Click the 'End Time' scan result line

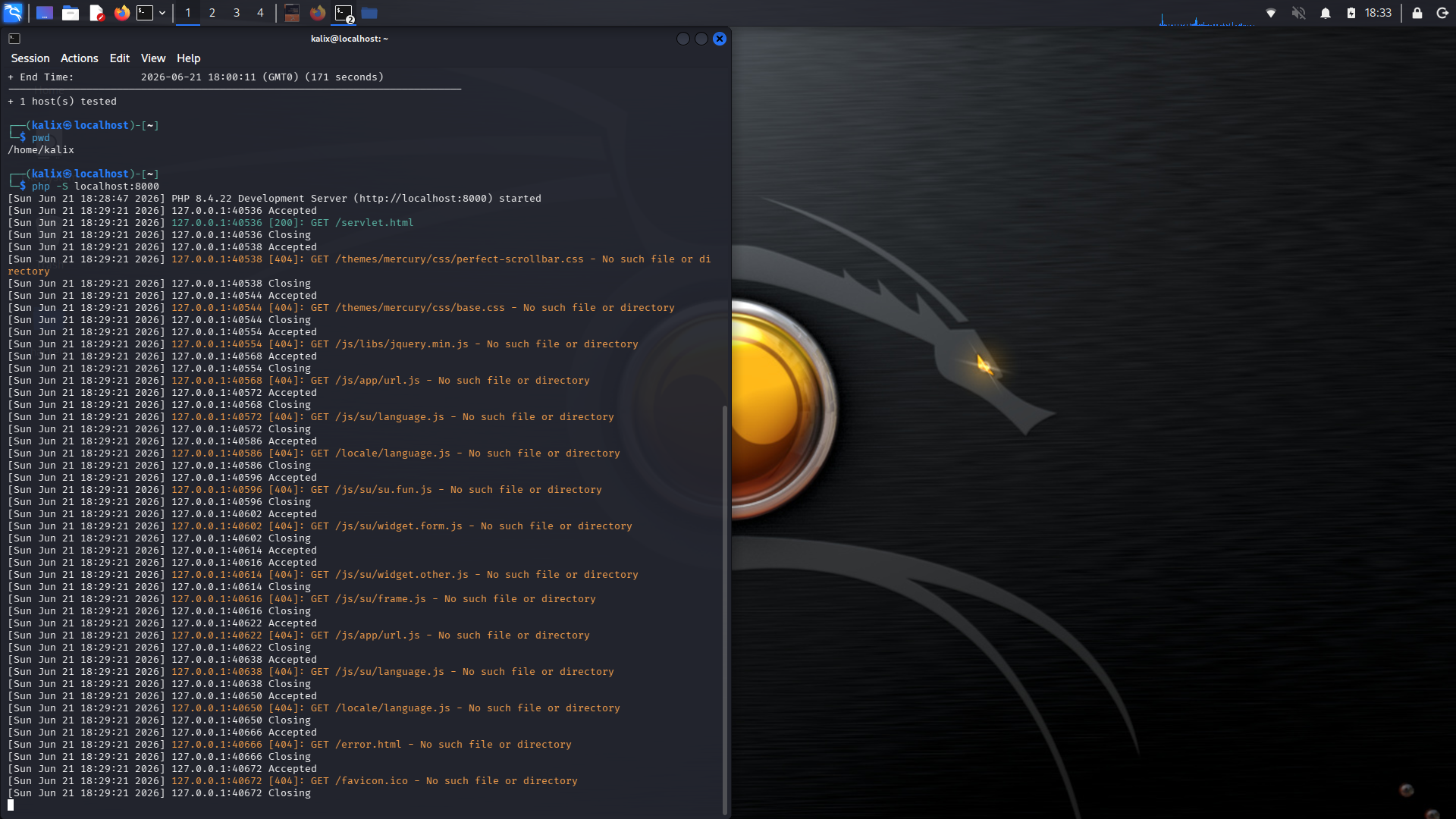[196, 77]
